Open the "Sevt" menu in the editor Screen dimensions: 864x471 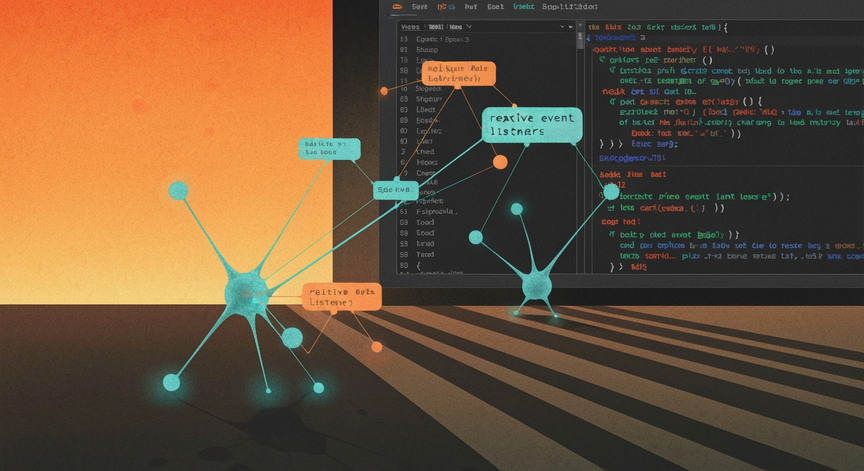419,7
